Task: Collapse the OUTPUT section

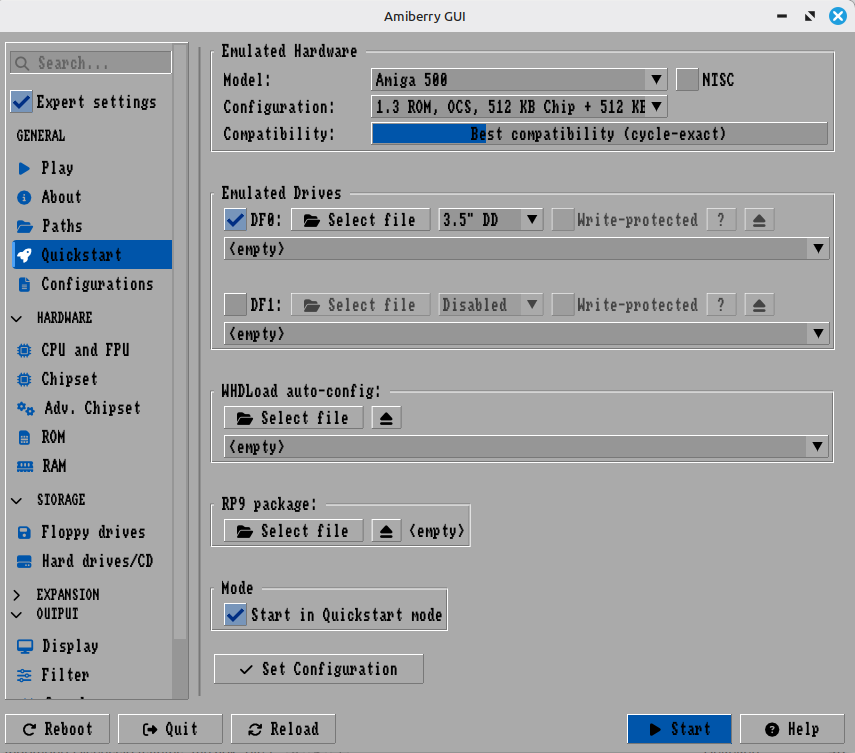Action: point(17,615)
